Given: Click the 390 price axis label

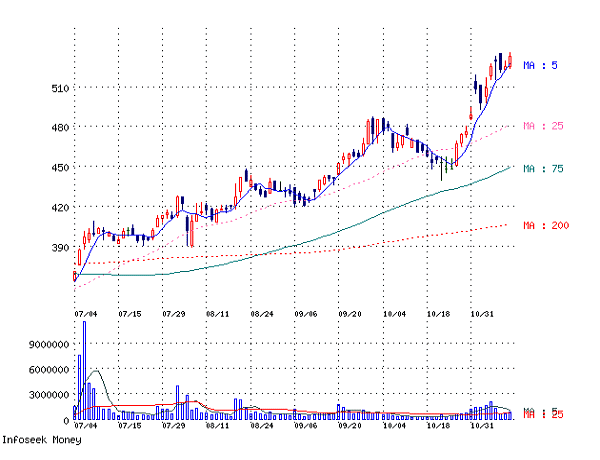Looking at the screenshot, I should (x=60, y=248).
